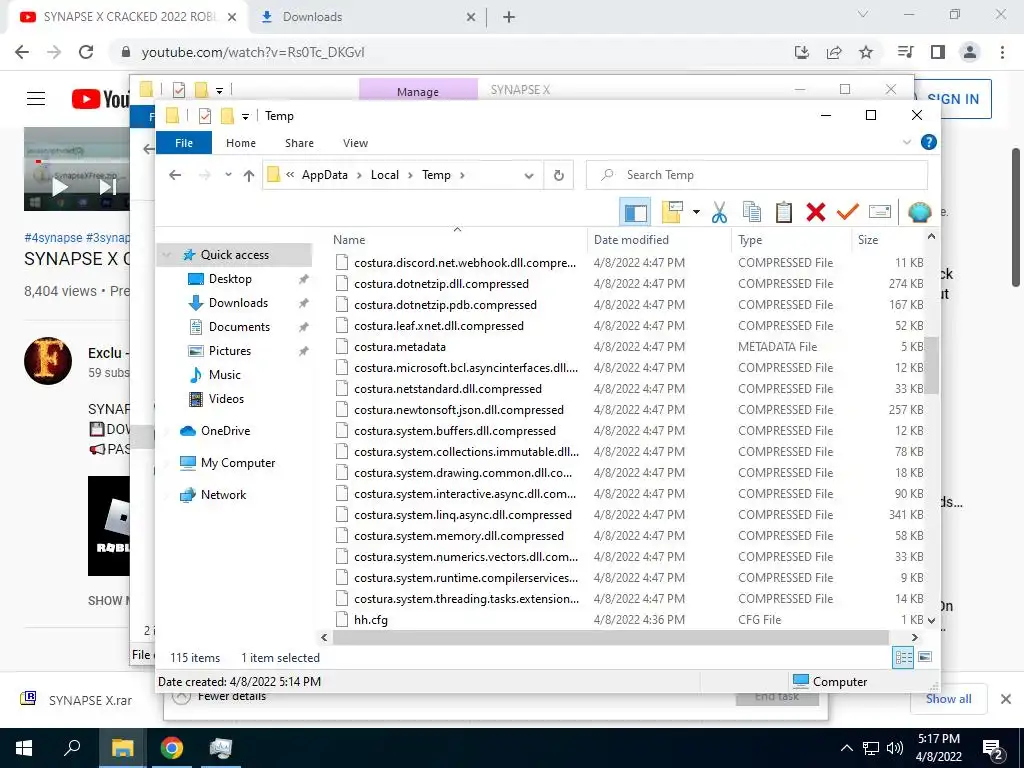Image resolution: width=1024 pixels, height=768 pixels.
Task: Bookmark this page star icon
Action: [866, 52]
